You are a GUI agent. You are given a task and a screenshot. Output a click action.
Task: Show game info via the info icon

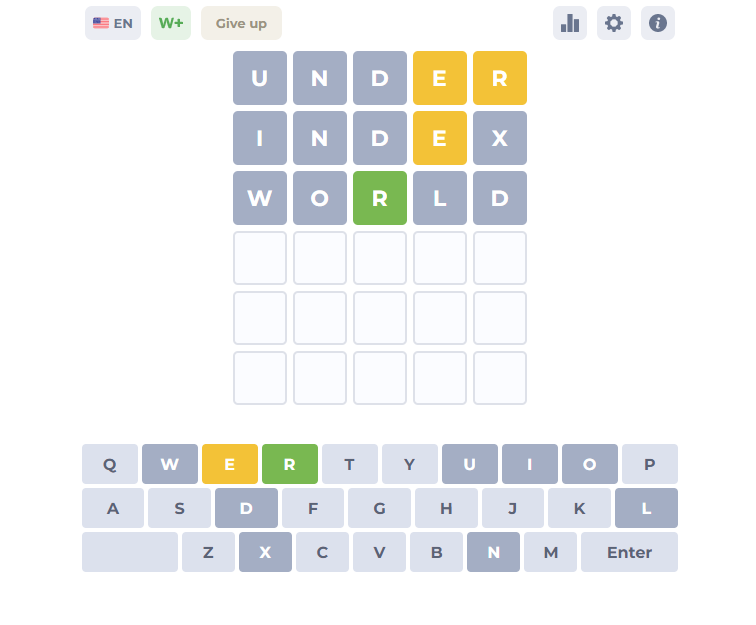(x=658, y=23)
